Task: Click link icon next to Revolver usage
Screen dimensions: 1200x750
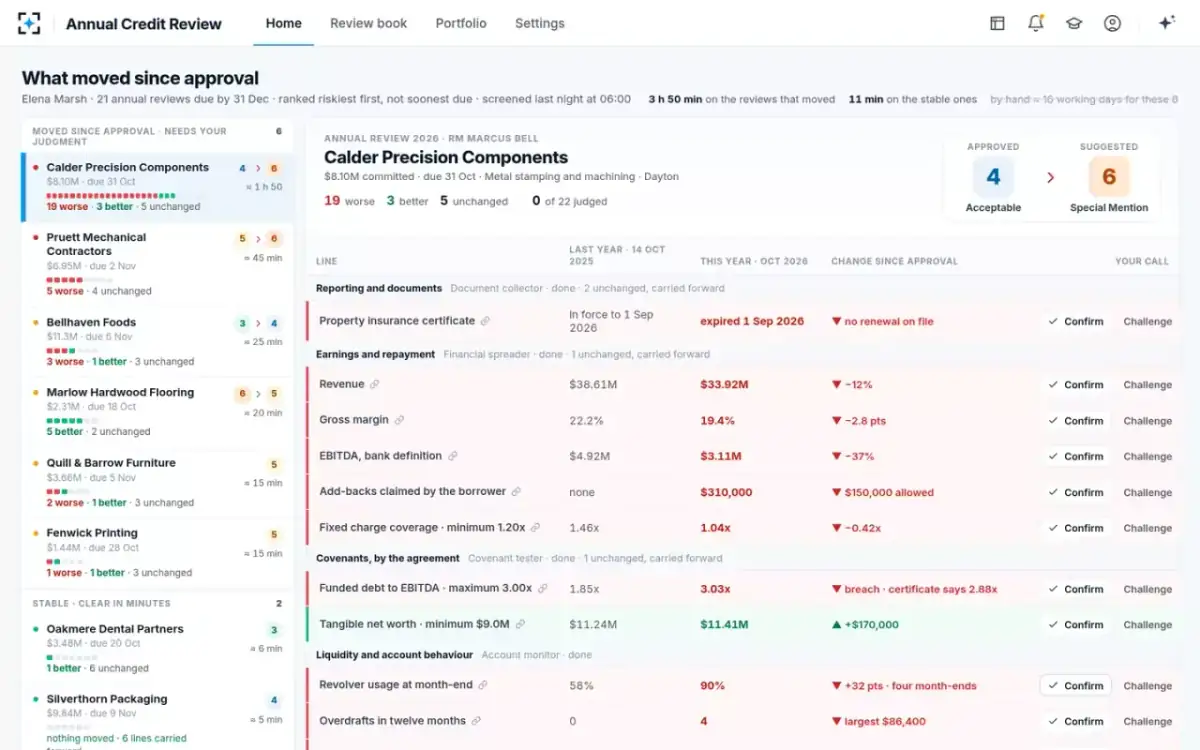Action: pos(483,685)
